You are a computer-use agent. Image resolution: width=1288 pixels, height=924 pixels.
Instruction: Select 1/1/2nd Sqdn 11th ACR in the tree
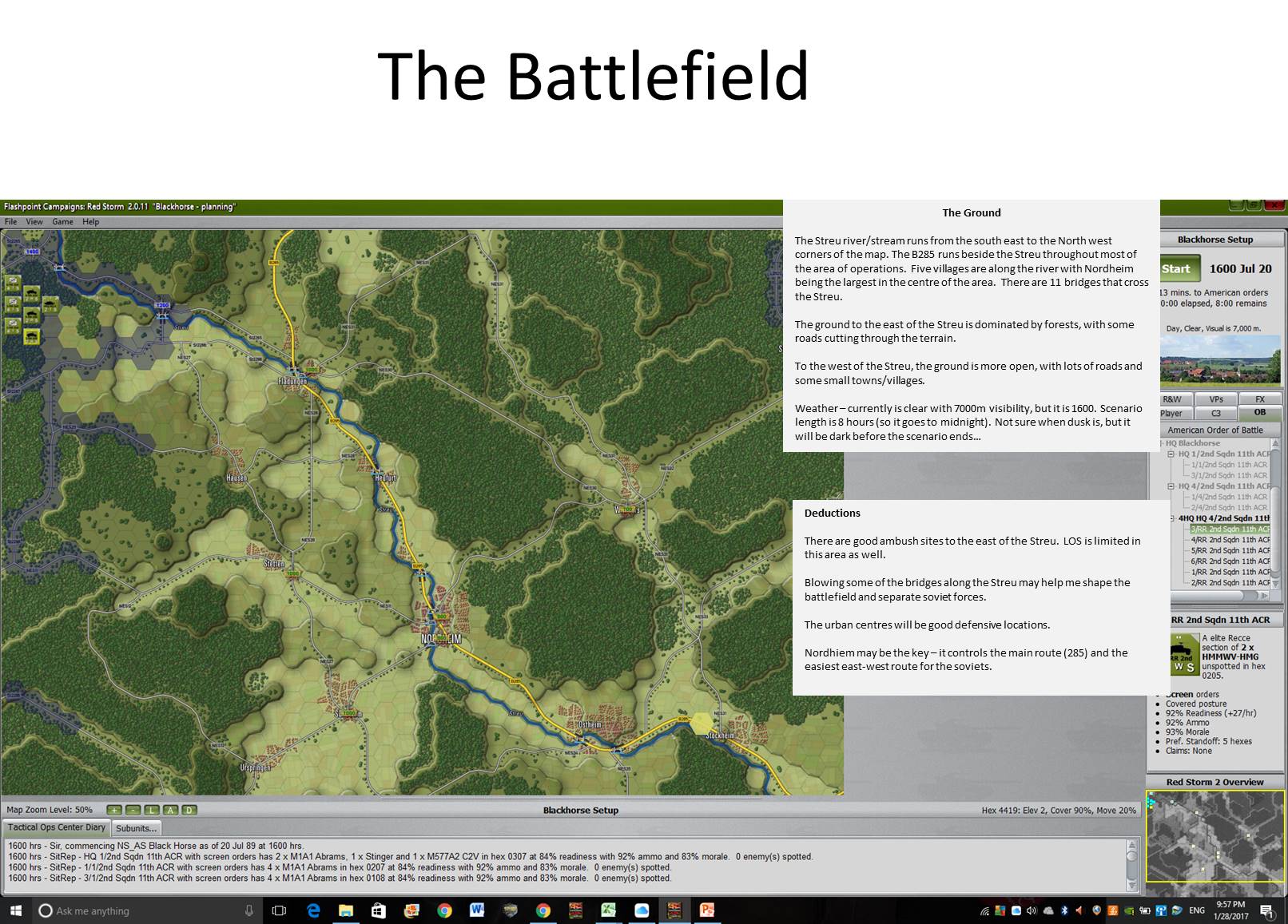coord(1229,464)
